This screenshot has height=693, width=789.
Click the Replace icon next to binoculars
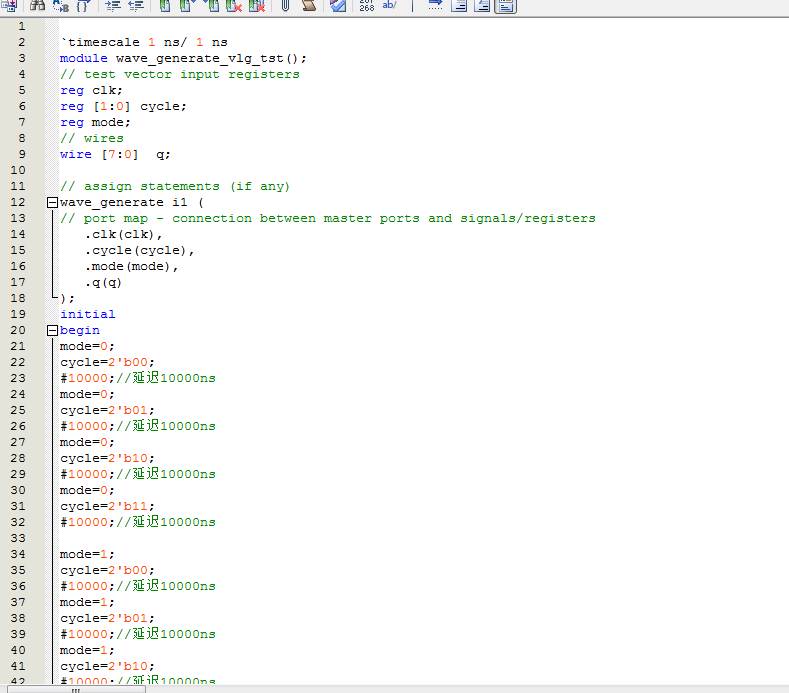click(x=60, y=6)
